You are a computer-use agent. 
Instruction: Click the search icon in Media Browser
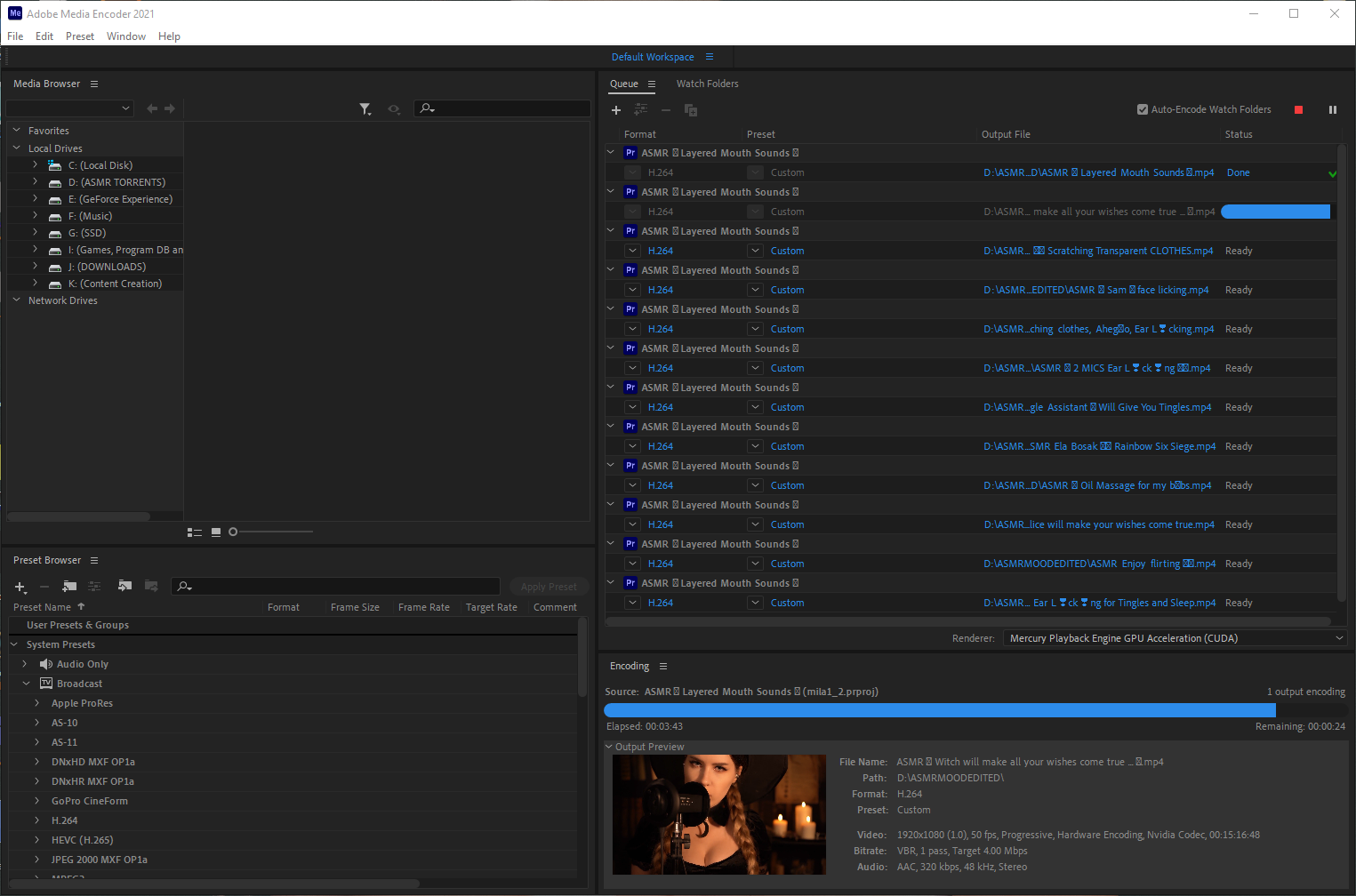[x=427, y=108]
